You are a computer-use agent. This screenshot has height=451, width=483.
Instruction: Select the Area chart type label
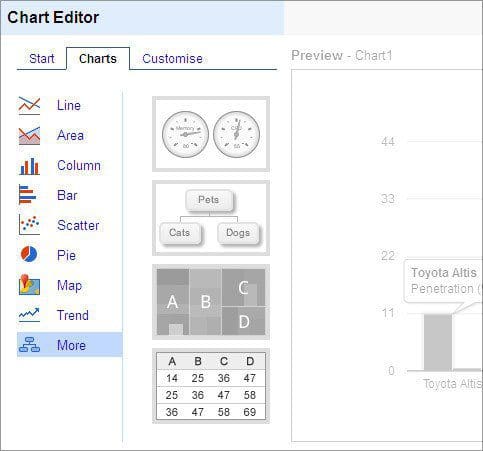click(70, 135)
